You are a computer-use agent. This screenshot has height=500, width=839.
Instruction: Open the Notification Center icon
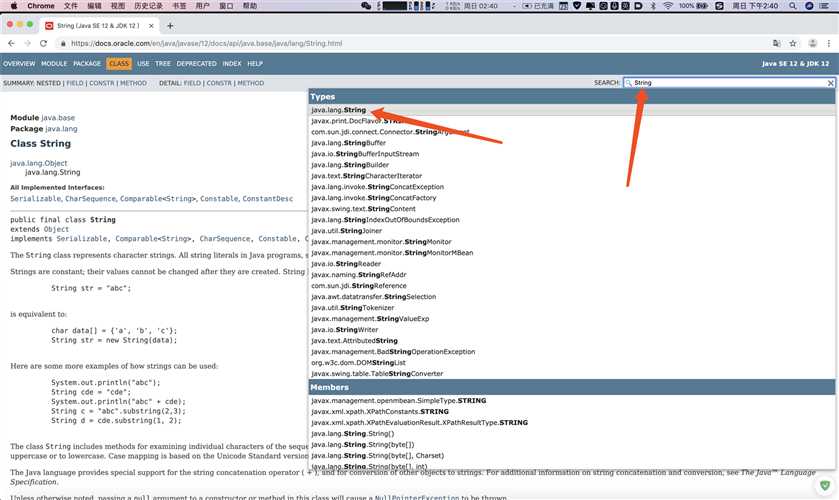click(x=825, y=6)
